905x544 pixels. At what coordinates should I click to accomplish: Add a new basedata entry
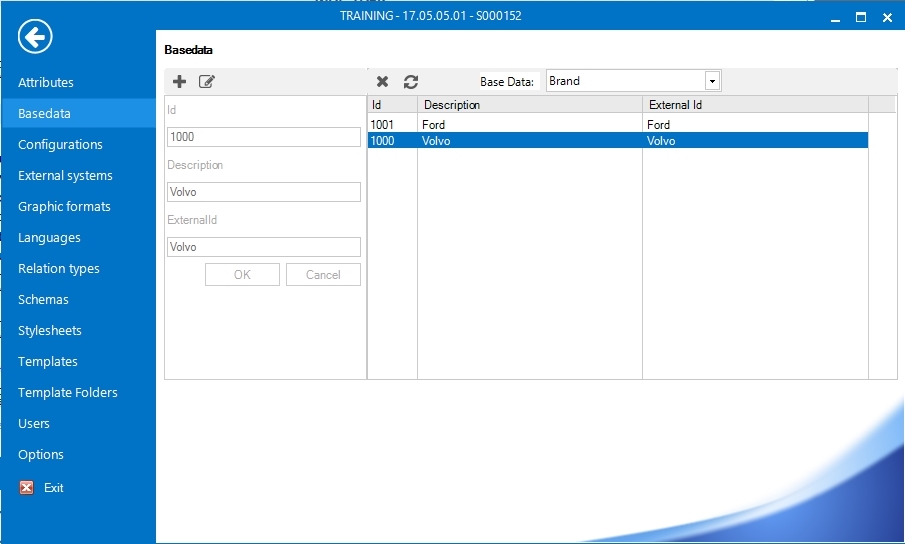[180, 82]
